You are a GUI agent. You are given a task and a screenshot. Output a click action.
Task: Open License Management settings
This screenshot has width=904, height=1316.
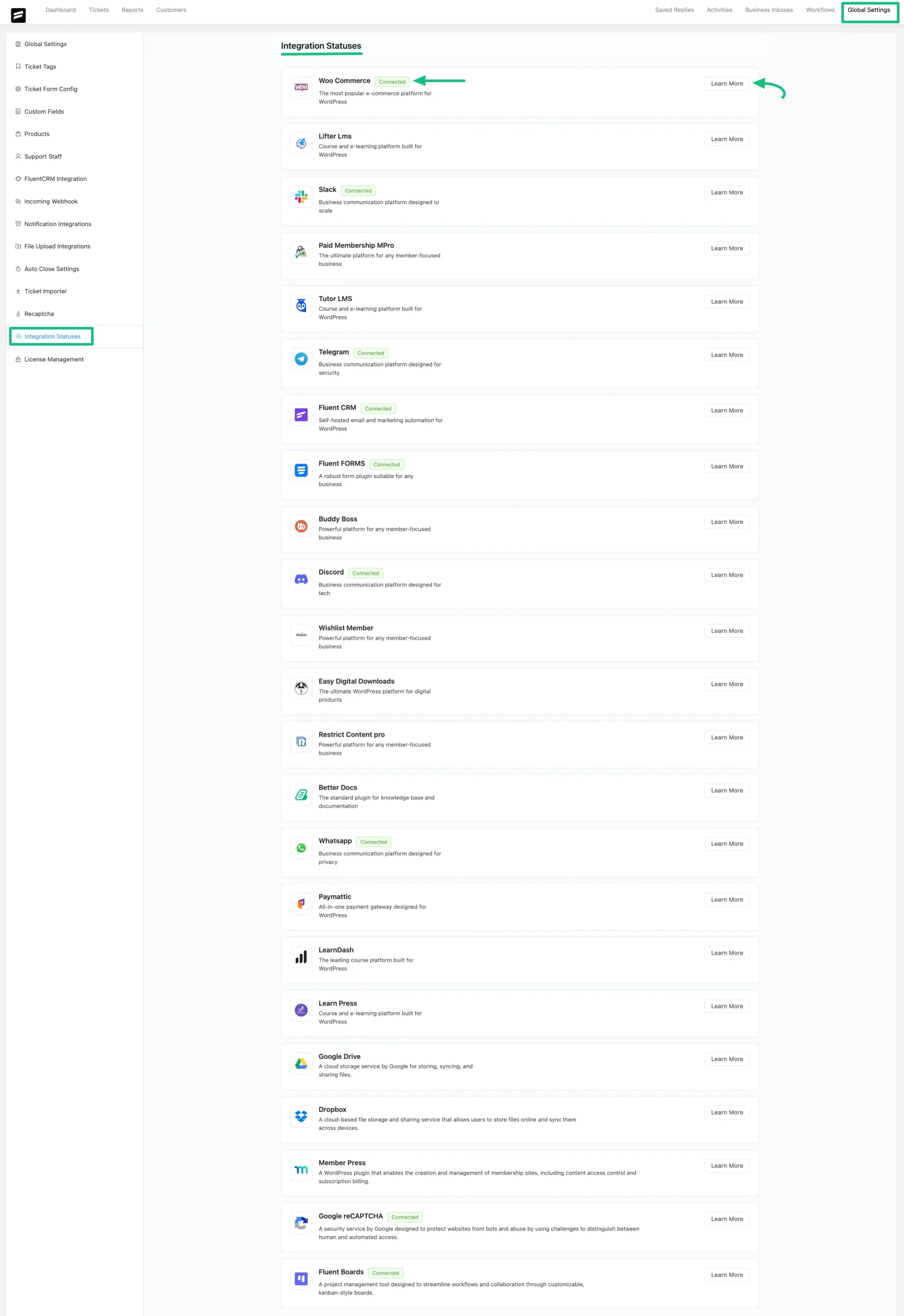(x=54, y=360)
